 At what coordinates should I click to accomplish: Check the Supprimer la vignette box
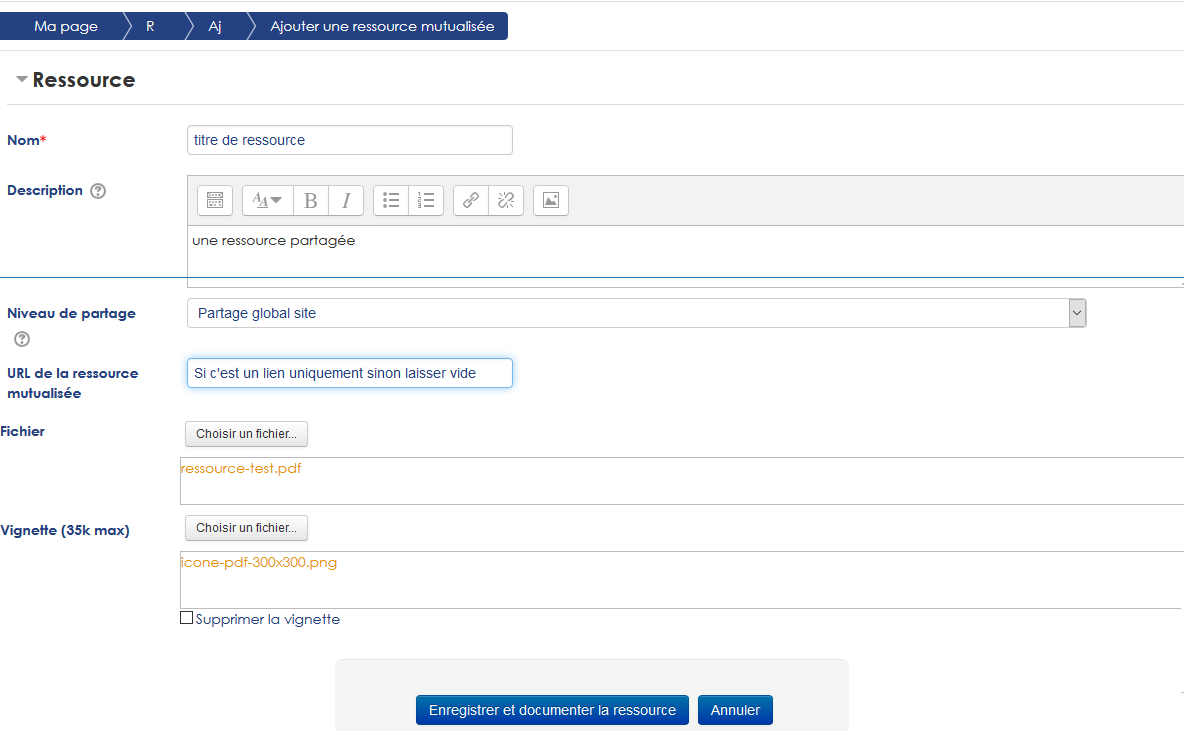pyautogui.click(x=186, y=618)
